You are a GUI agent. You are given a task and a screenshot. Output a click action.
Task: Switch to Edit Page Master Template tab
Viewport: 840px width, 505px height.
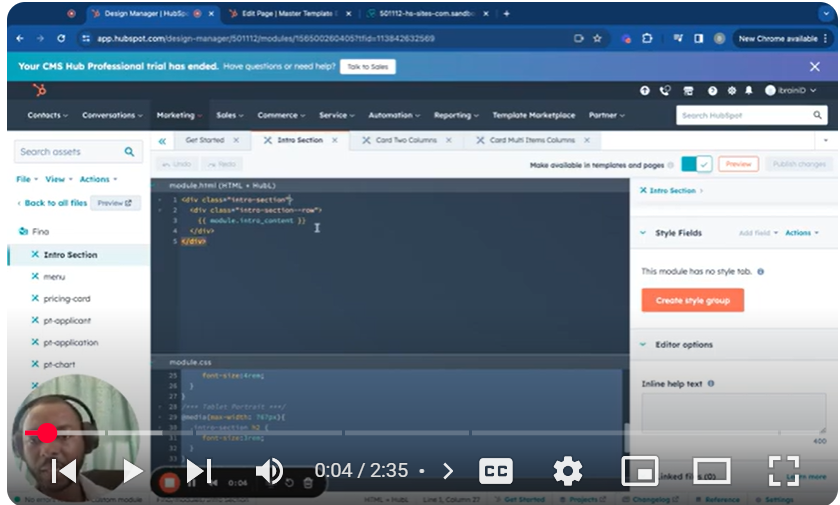point(290,14)
